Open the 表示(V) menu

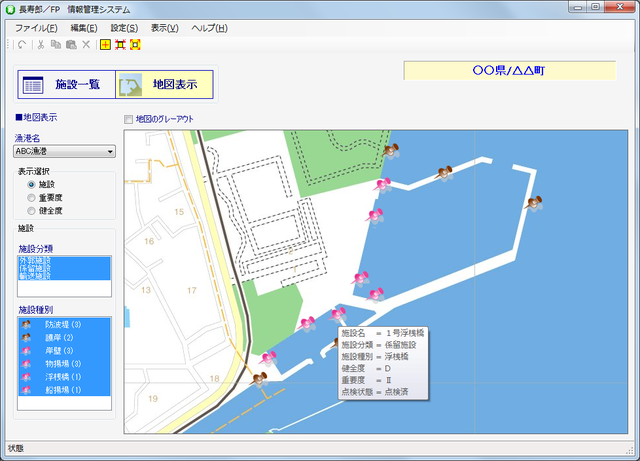click(x=165, y=27)
